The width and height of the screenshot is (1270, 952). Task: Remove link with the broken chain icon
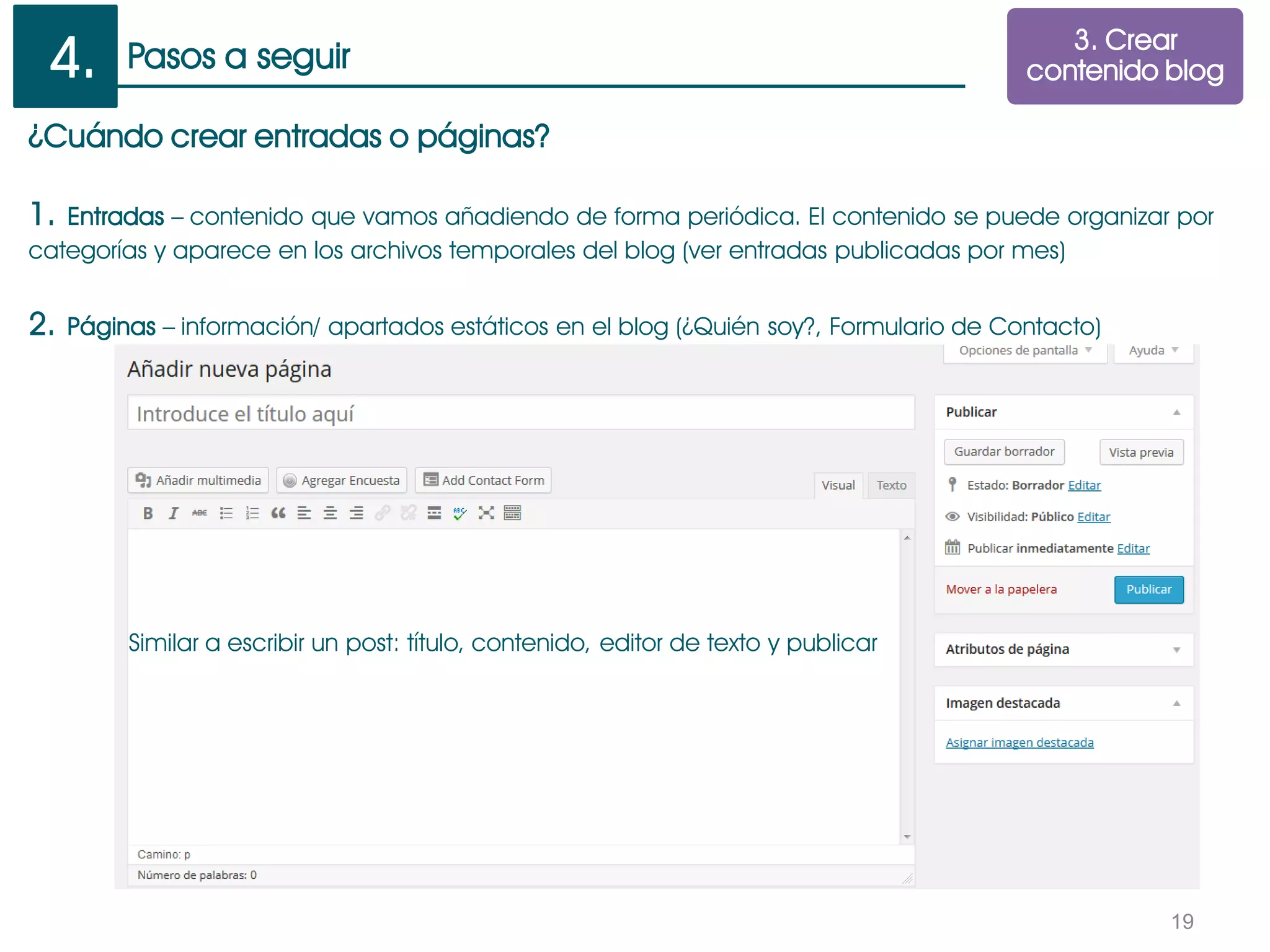pos(408,513)
